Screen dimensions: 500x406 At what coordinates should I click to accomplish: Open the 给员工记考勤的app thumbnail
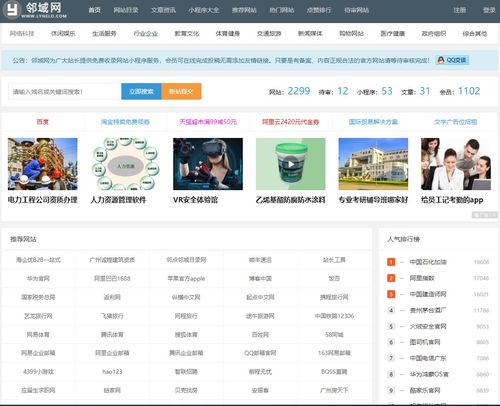[x=456, y=164]
